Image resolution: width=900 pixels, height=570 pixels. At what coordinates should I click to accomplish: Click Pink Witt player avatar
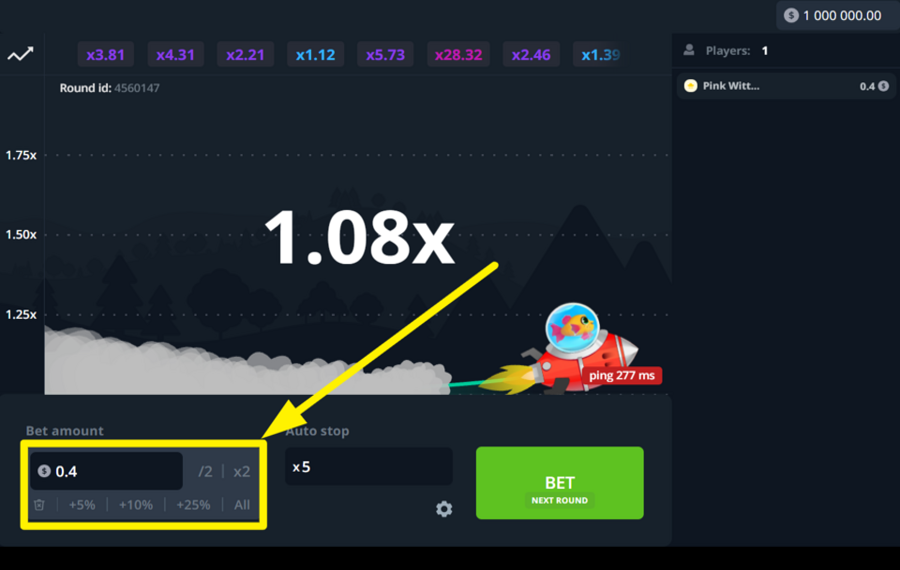pos(690,86)
